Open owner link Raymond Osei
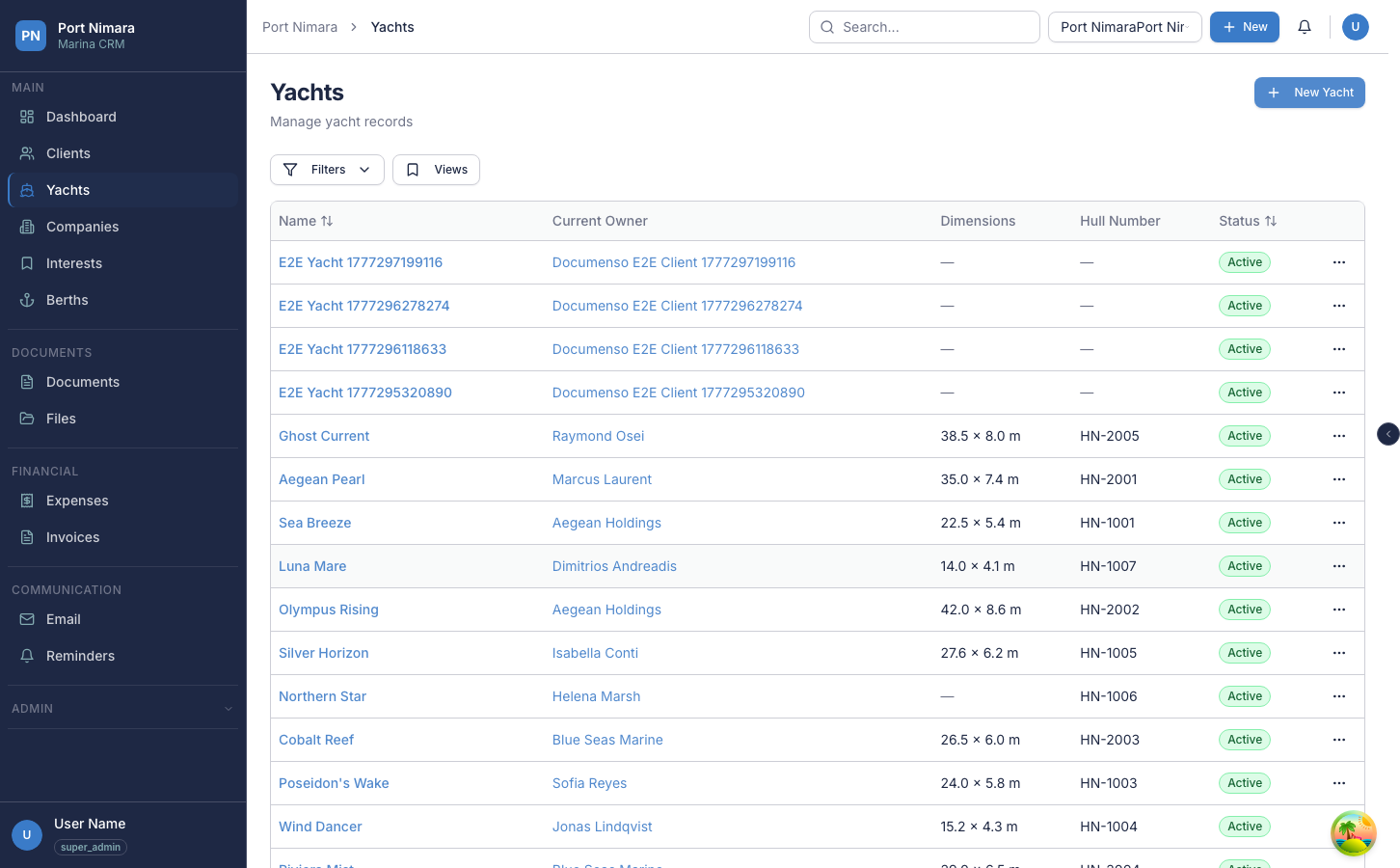Viewport: 1400px width, 868px height. coord(598,436)
